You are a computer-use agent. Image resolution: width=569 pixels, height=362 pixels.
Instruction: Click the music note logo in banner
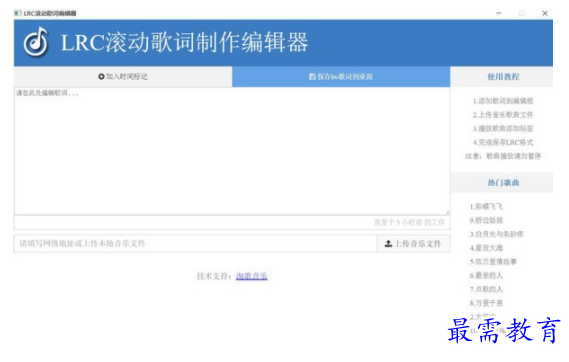point(36,42)
